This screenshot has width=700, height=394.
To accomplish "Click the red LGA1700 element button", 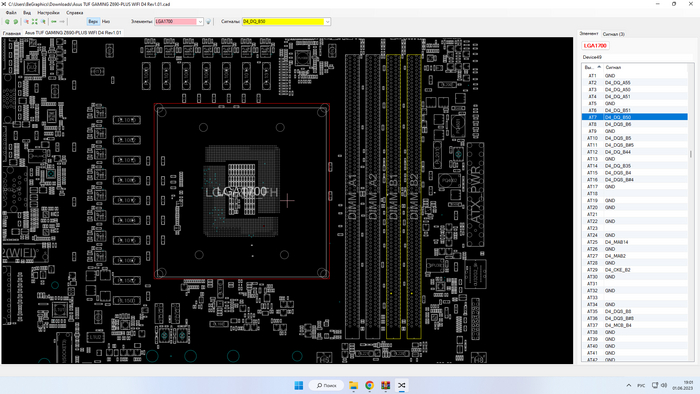I will pyautogui.click(x=595, y=46).
